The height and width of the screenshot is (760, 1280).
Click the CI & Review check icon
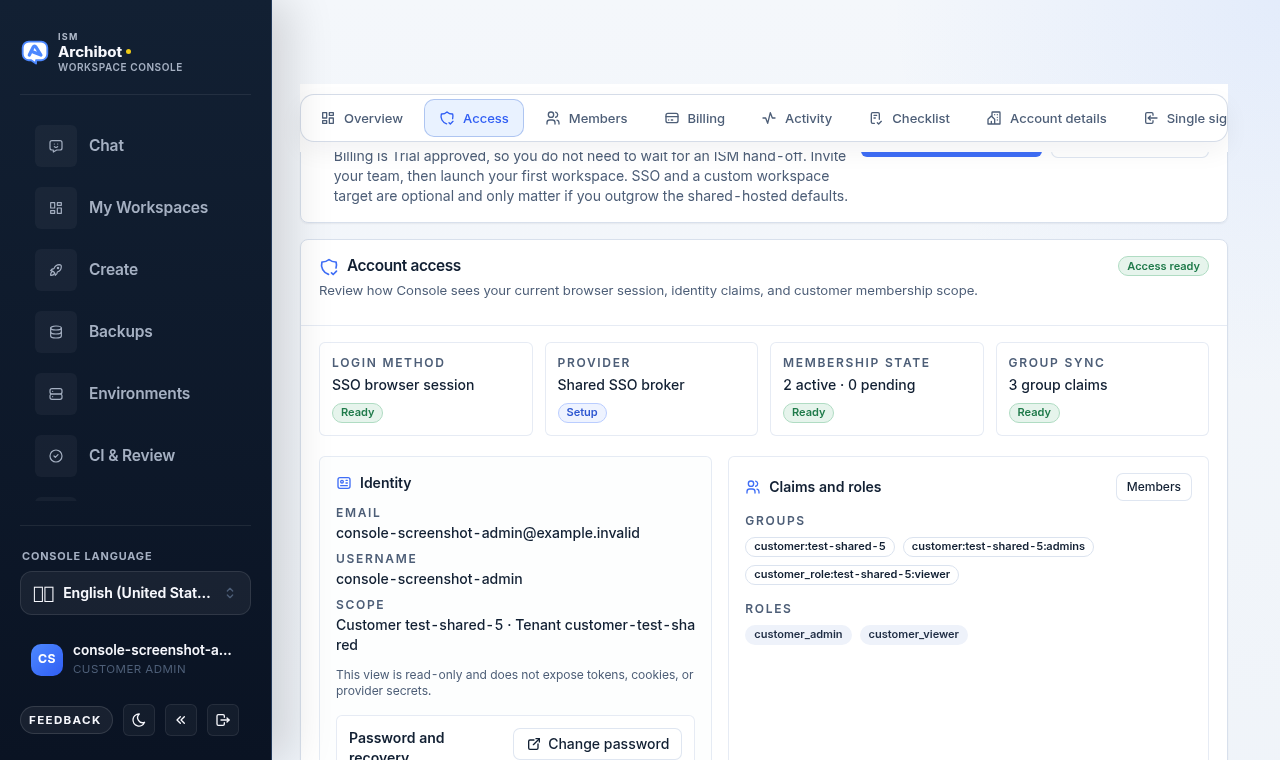pos(56,456)
